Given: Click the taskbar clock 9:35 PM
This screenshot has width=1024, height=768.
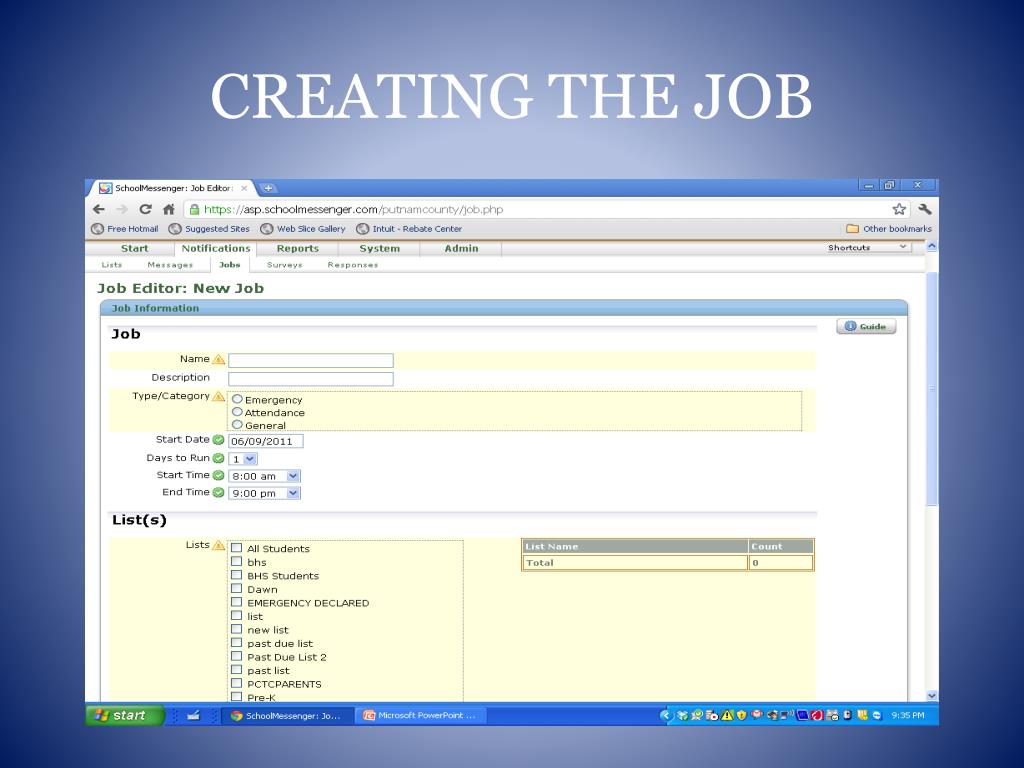Looking at the screenshot, I should coord(908,716).
